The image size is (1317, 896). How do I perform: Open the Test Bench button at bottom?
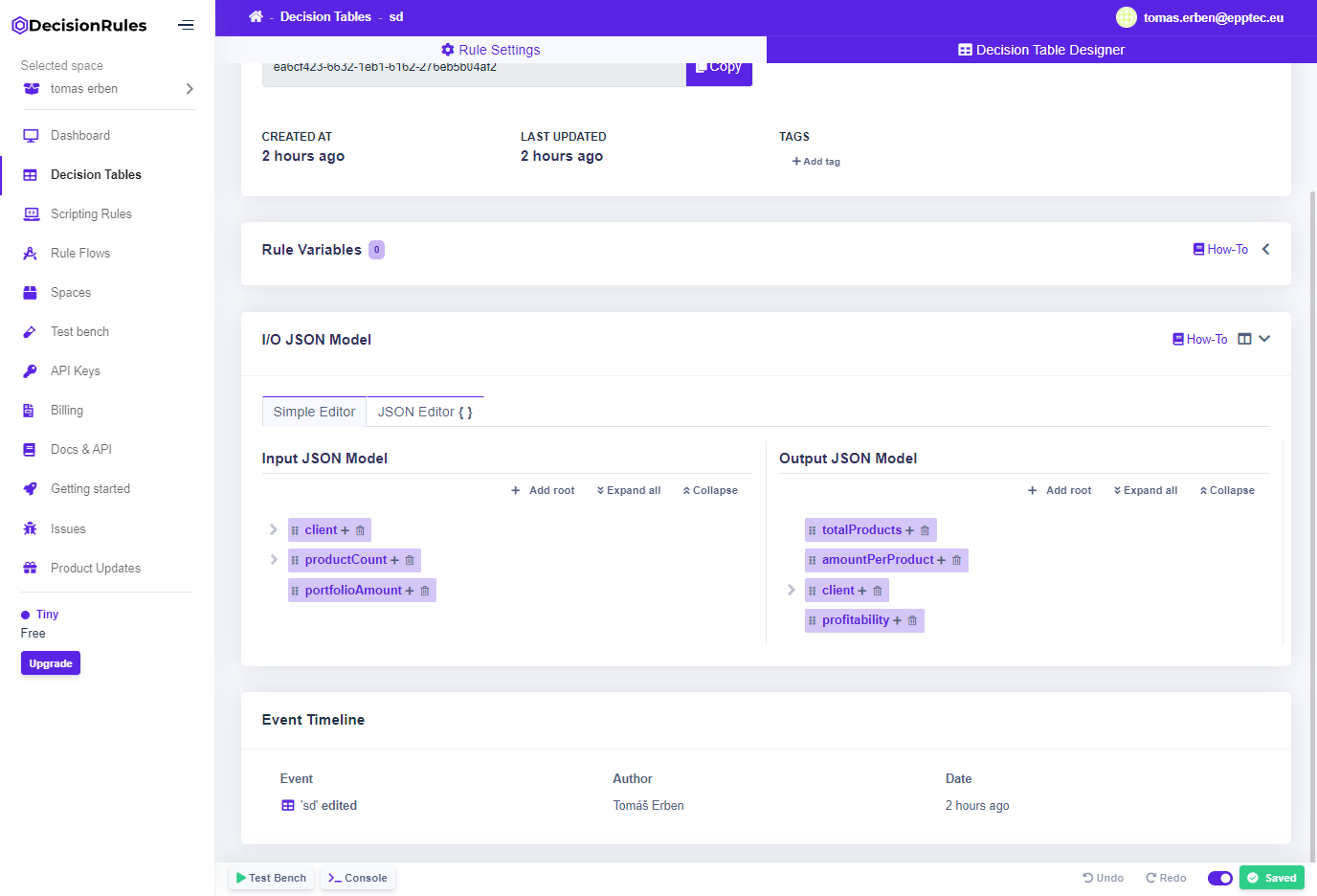pos(271,878)
